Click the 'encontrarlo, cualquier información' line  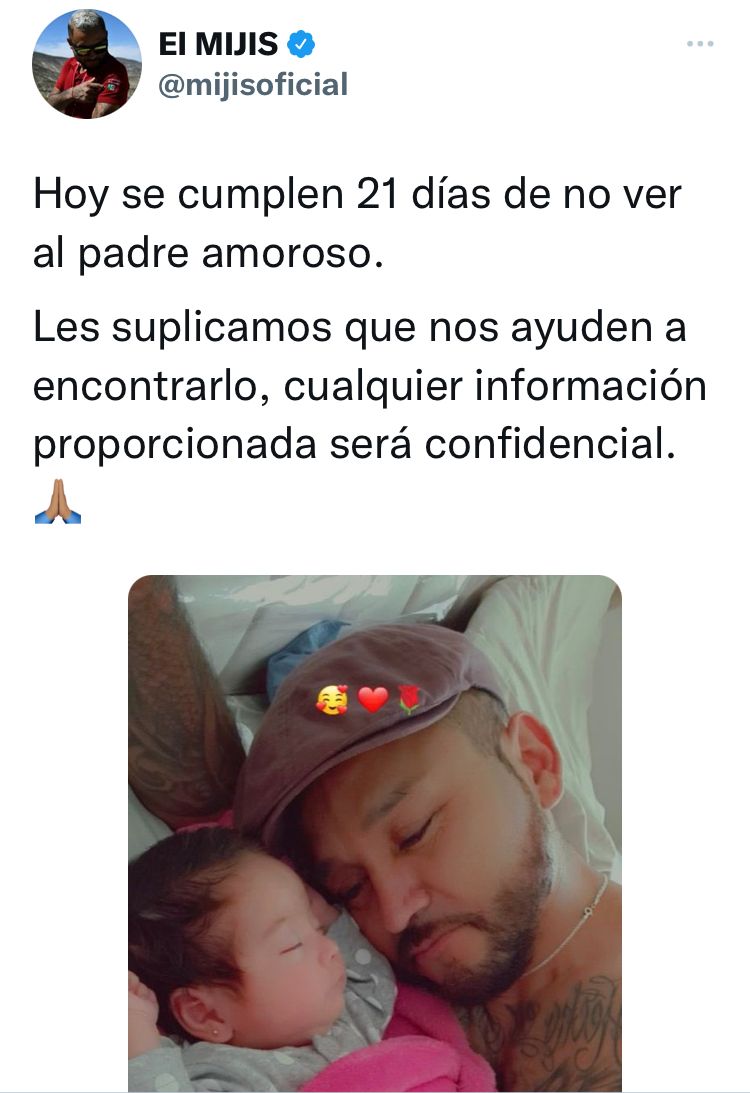click(x=370, y=386)
